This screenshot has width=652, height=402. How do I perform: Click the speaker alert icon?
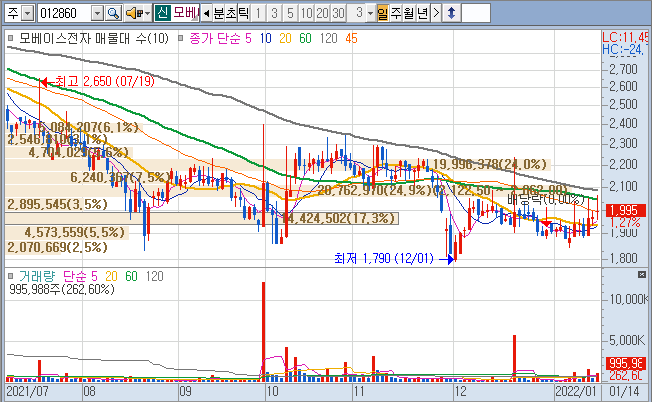(134, 13)
